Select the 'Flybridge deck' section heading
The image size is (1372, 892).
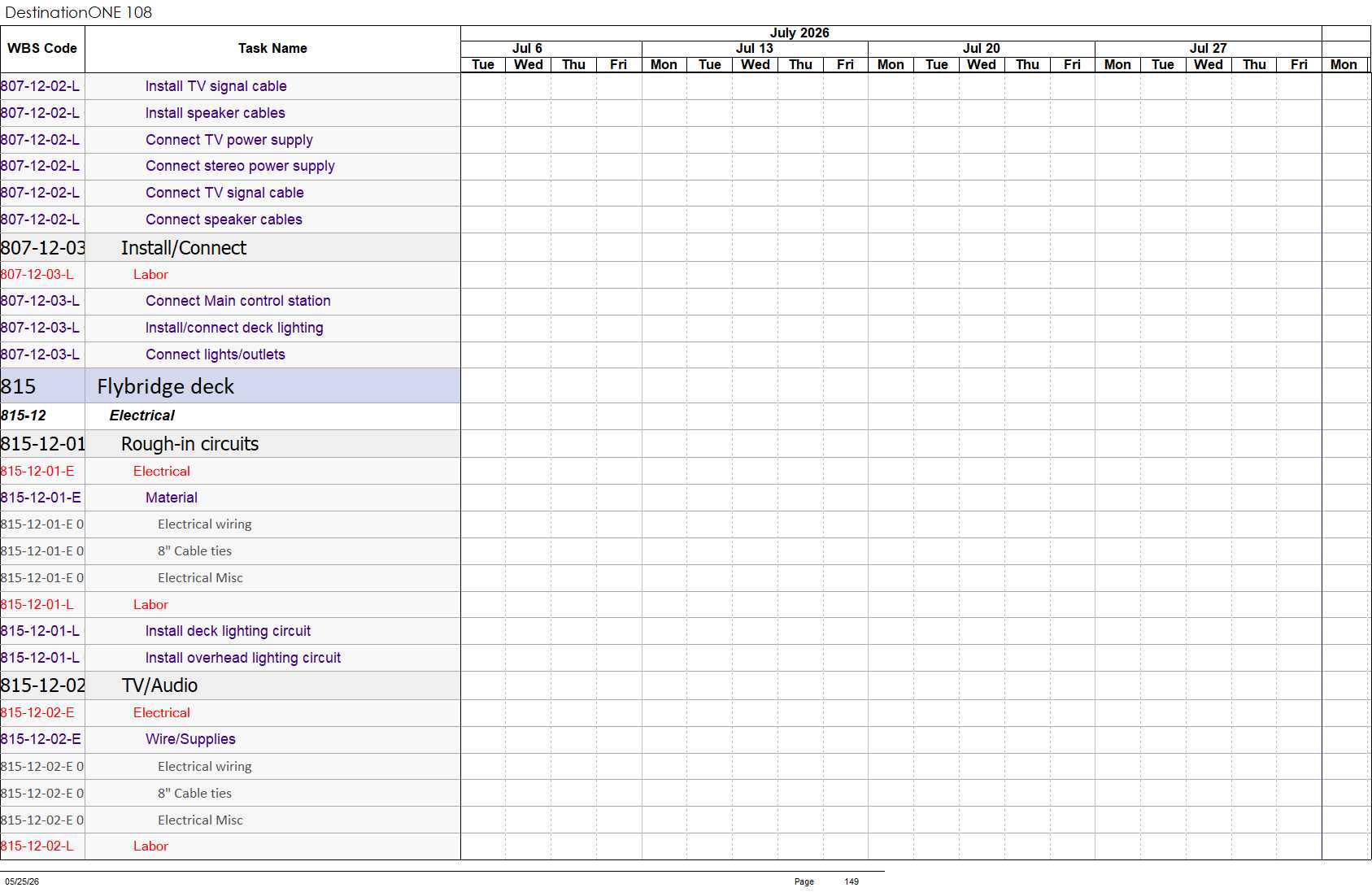click(x=166, y=386)
